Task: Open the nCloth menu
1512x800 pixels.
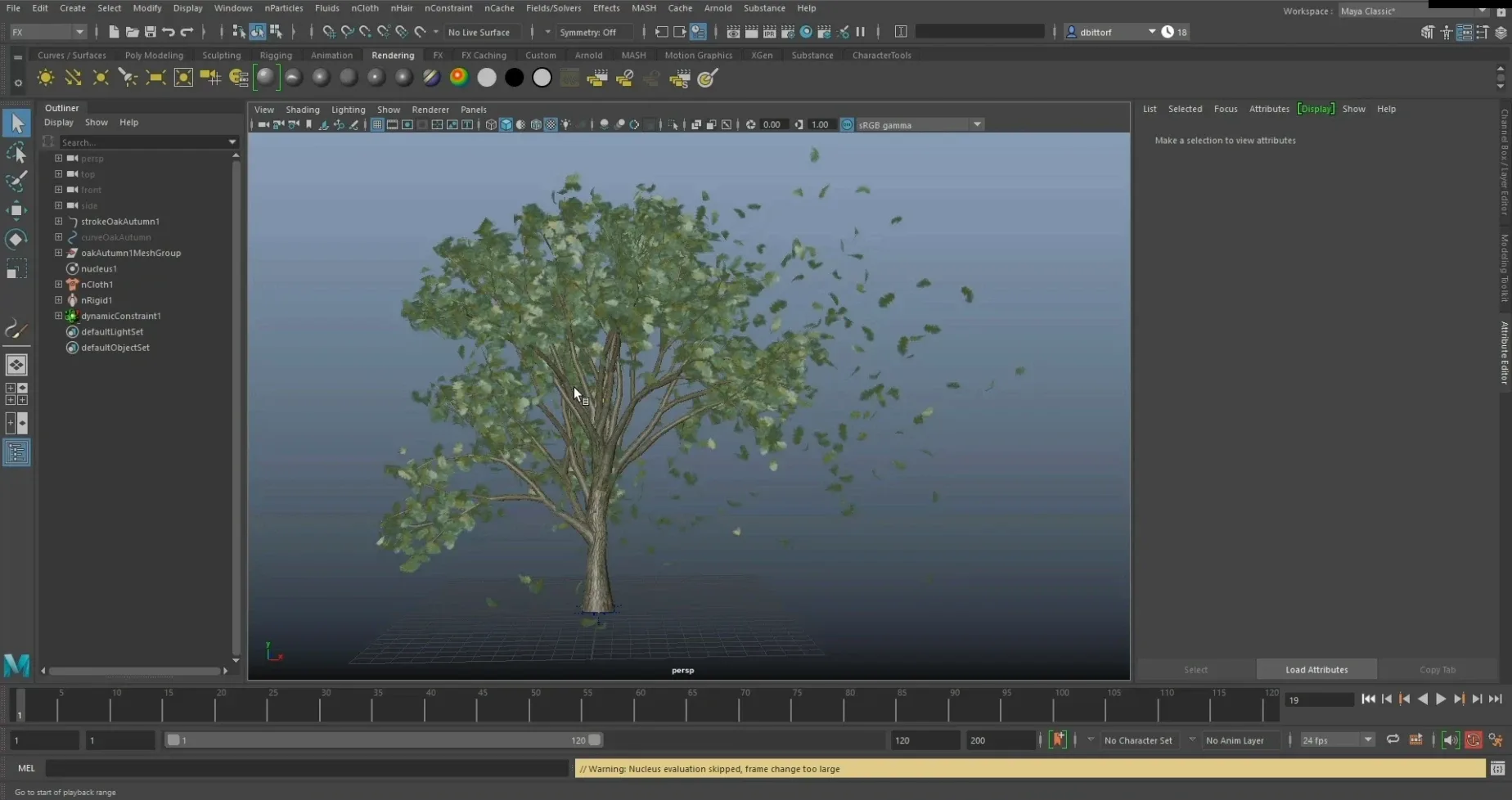Action: [364, 8]
